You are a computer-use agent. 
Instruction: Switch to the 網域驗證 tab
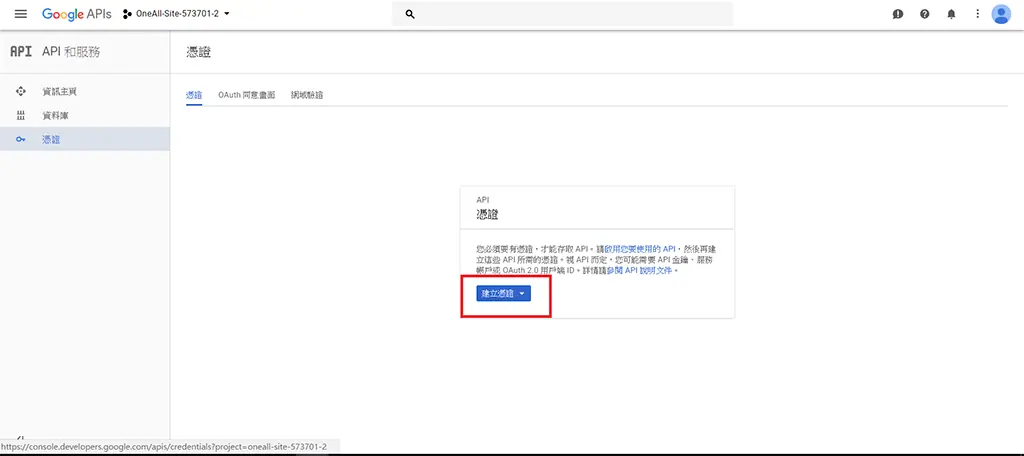click(307, 95)
